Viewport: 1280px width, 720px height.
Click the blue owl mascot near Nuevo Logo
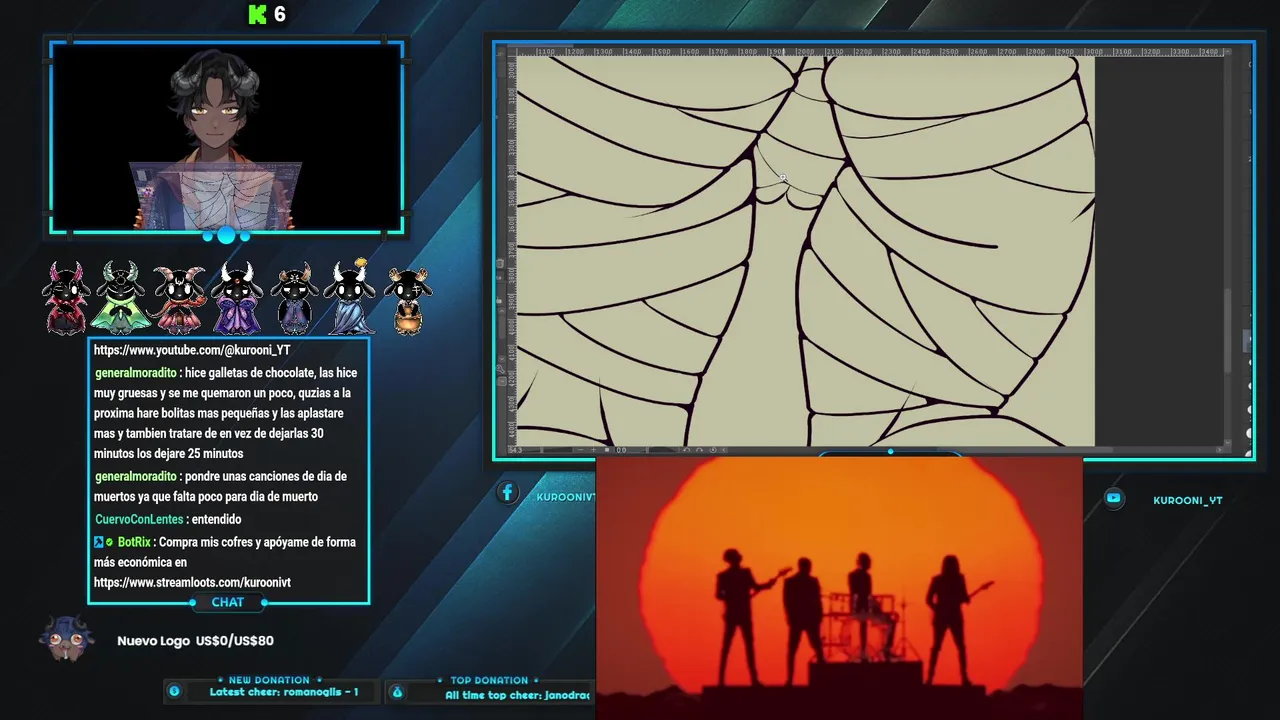[67, 638]
